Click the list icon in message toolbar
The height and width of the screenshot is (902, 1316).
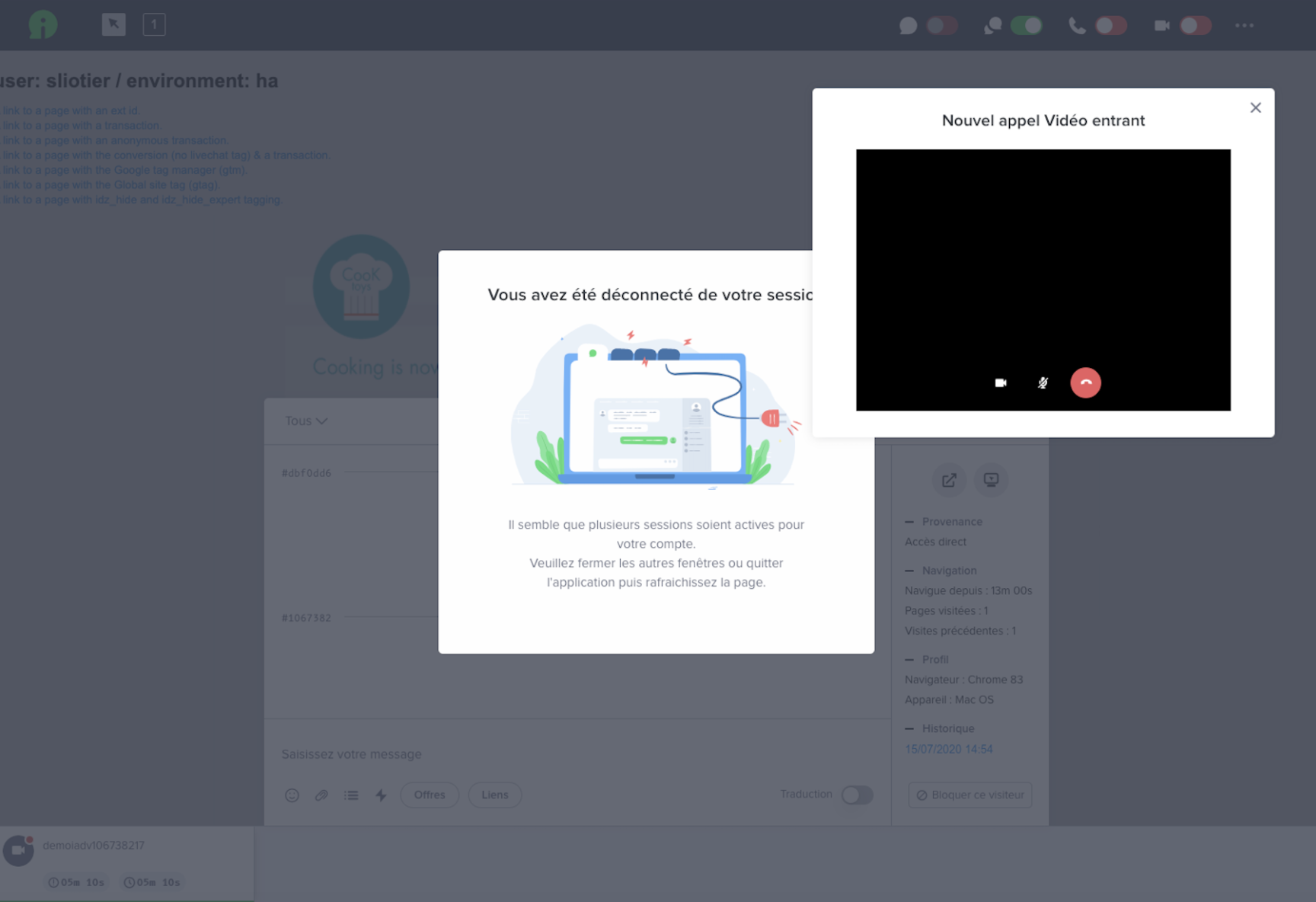pyautogui.click(x=351, y=795)
